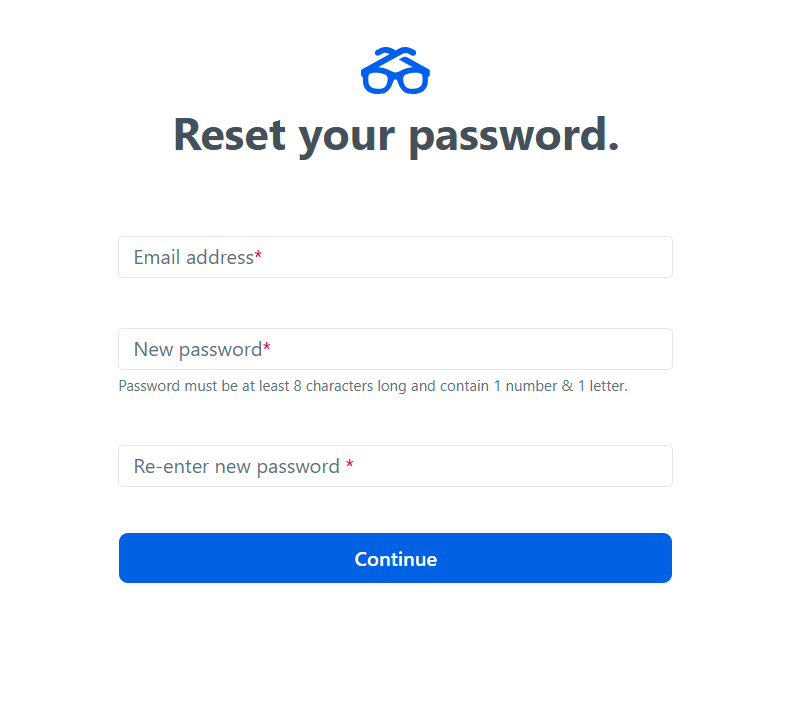
Task: Click the password requirements hint text
Action: [373, 386]
